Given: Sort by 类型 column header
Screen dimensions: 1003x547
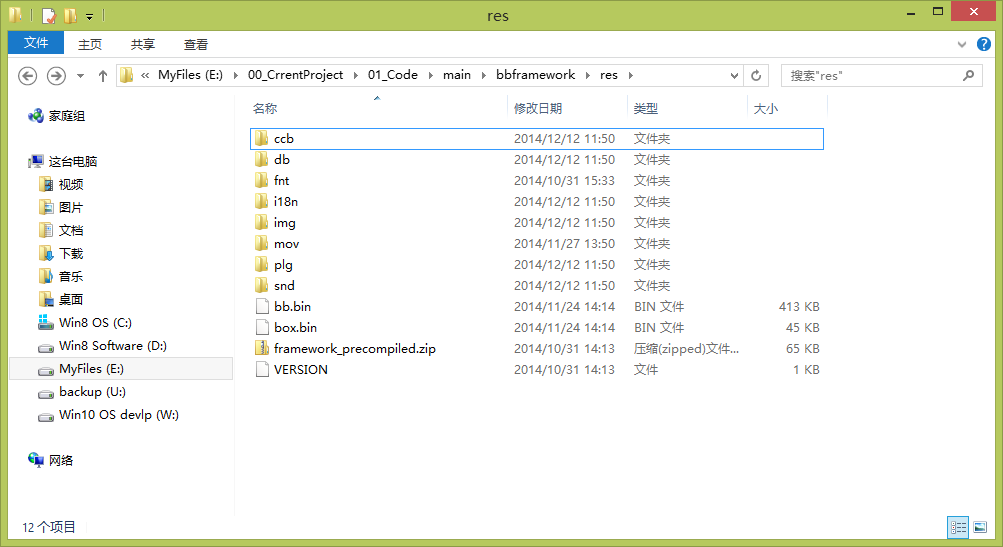Looking at the screenshot, I should [x=688, y=108].
